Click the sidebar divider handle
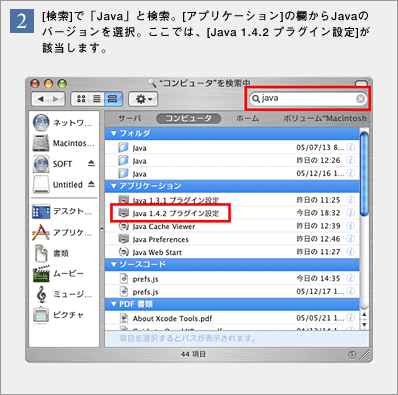This screenshot has height=395, width=398. coord(102,229)
